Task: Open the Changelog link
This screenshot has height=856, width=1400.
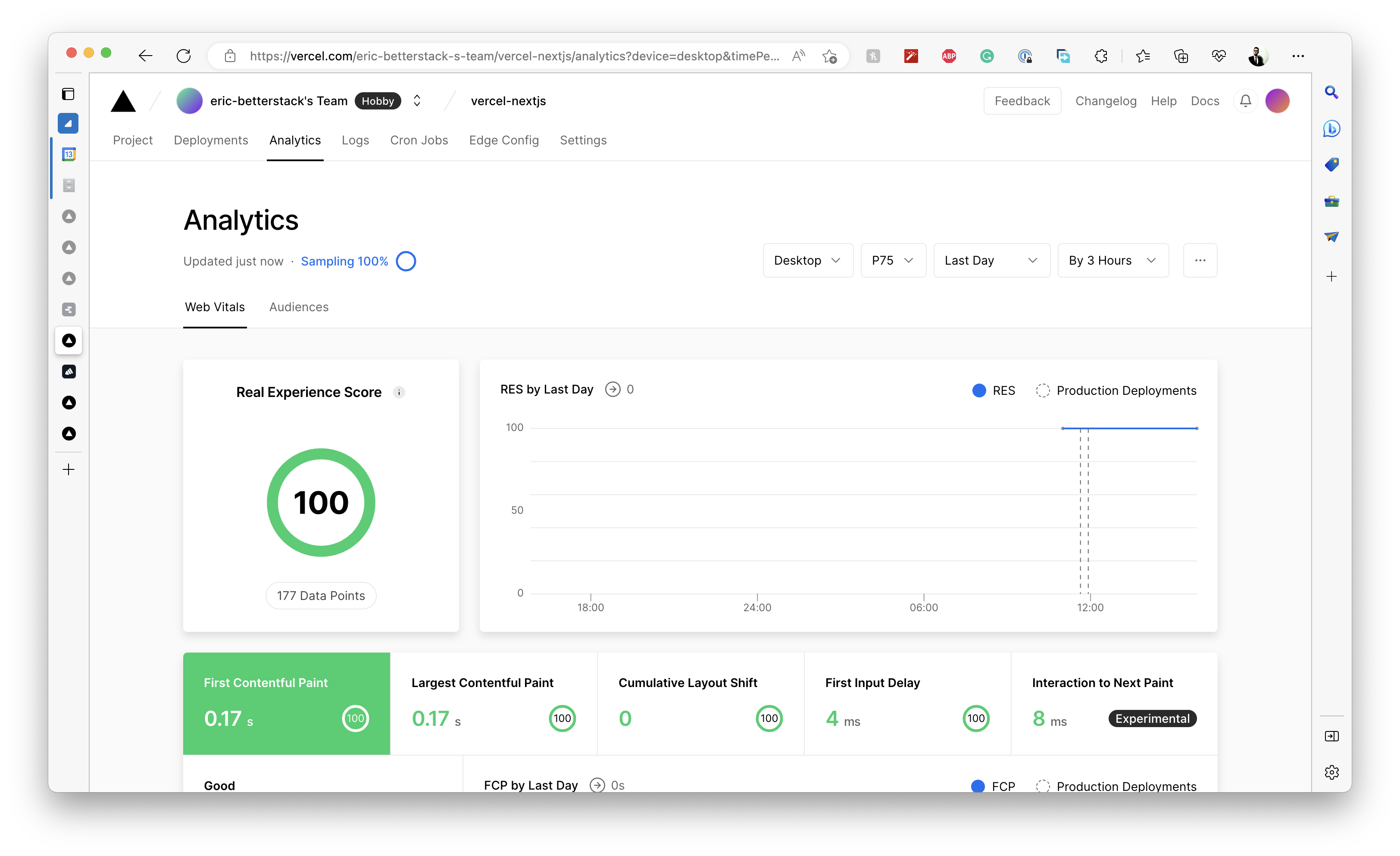Action: coord(1105,100)
